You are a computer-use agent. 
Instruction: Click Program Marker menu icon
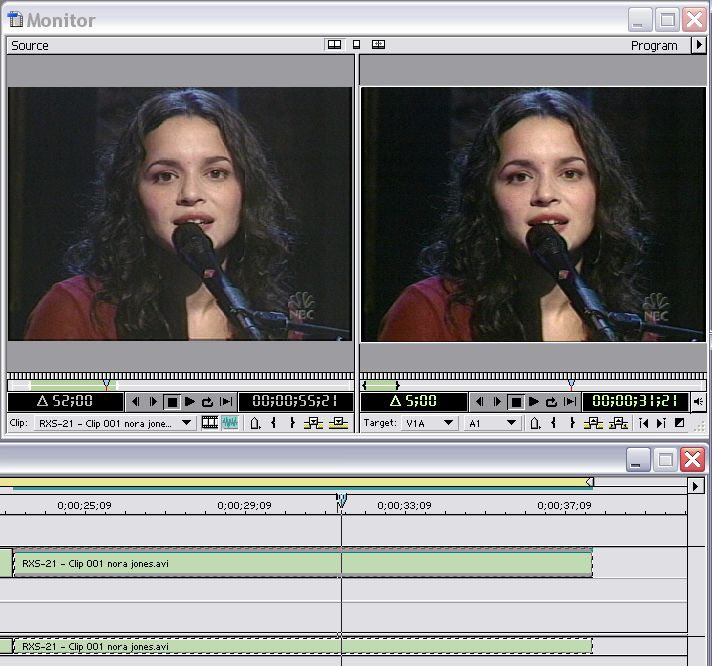click(535, 424)
